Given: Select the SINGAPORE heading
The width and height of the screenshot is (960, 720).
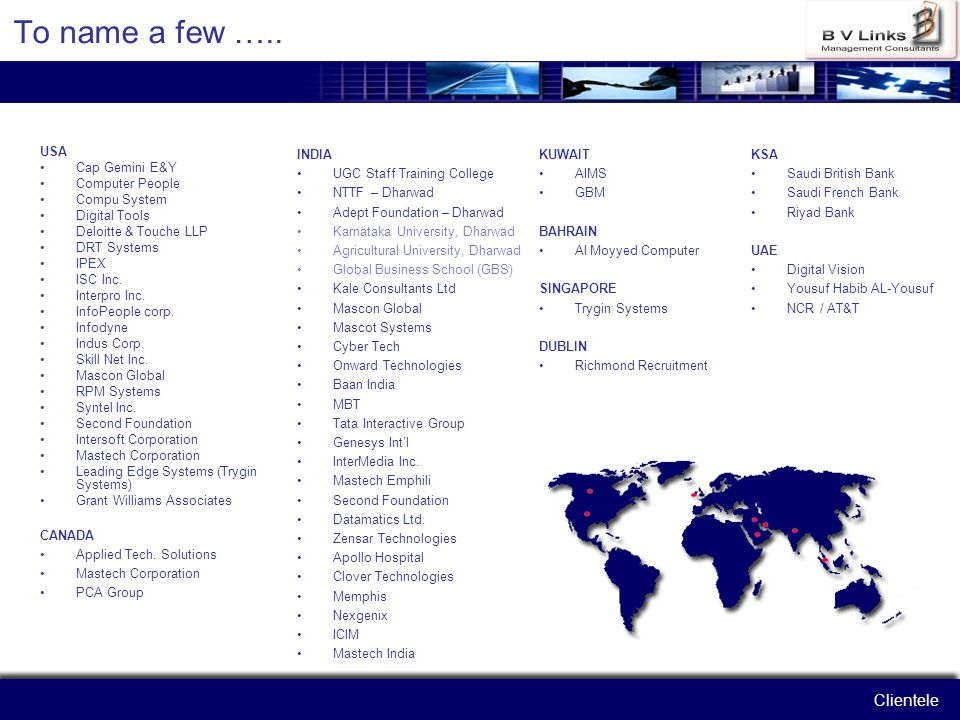Looking at the screenshot, I should coord(577,288).
